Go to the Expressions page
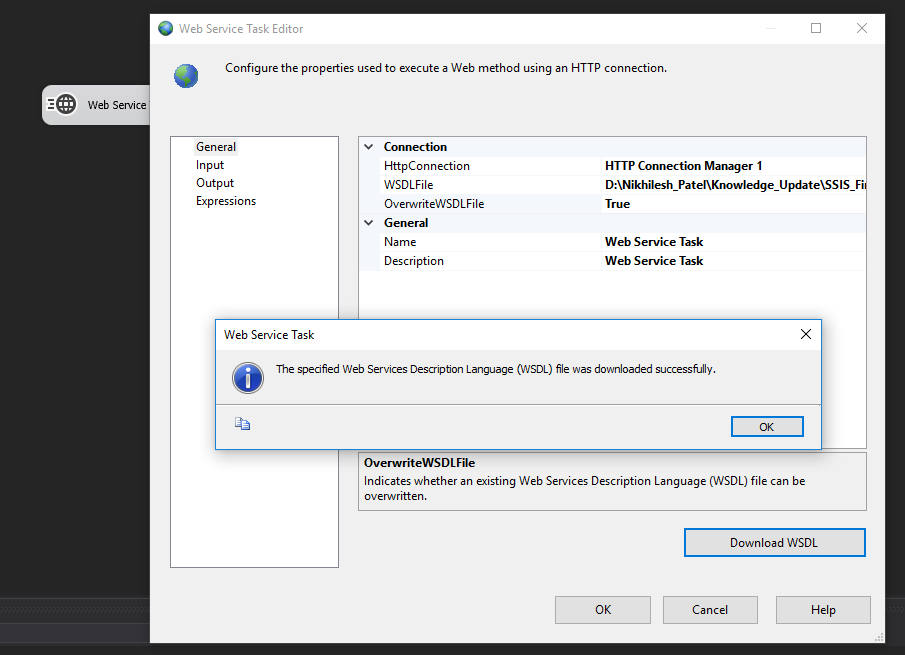The height and width of the screenshot is (655, 905). [226, 201]
